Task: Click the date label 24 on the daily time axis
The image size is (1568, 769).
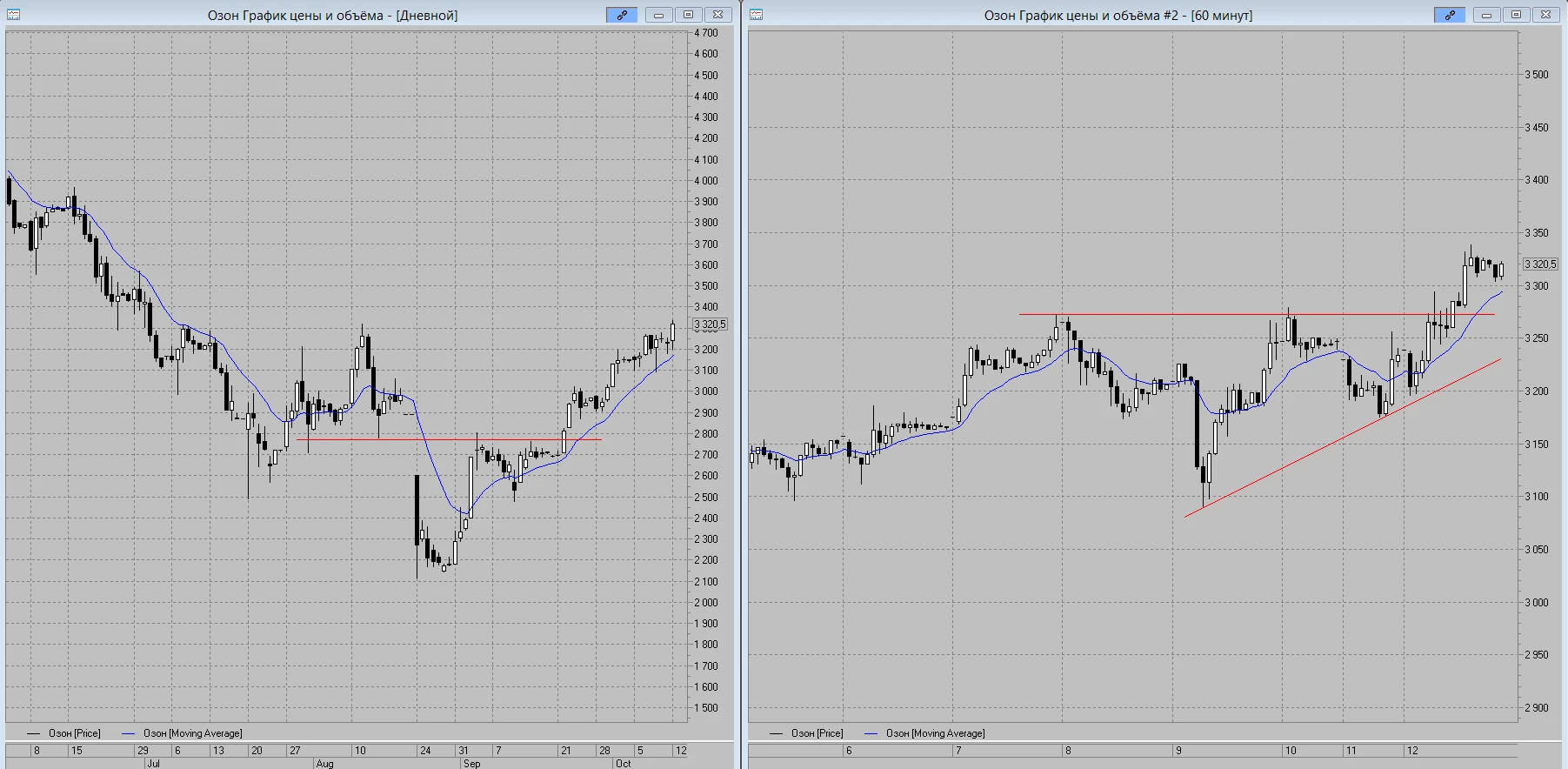Action: [425, 751]
